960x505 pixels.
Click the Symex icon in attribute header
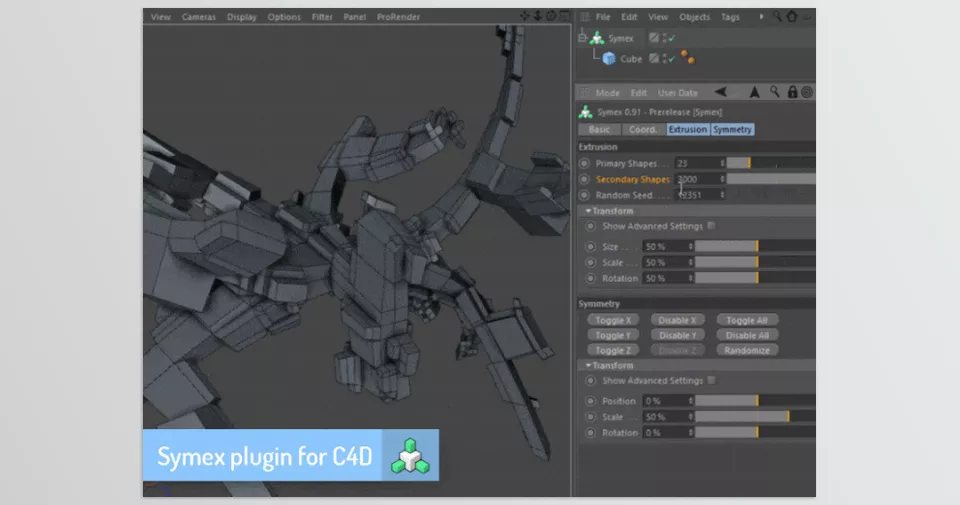[x=586, y=112]
